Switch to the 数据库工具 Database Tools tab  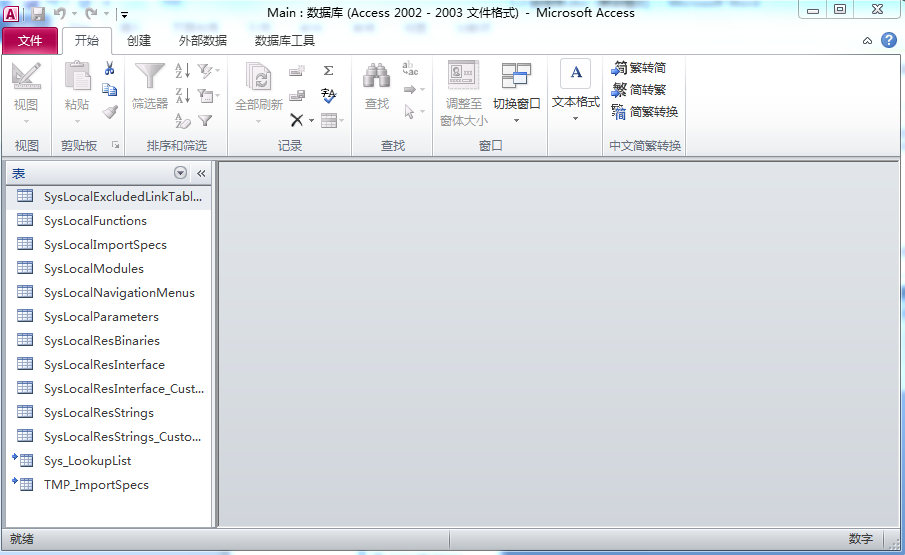click(285, 40)
